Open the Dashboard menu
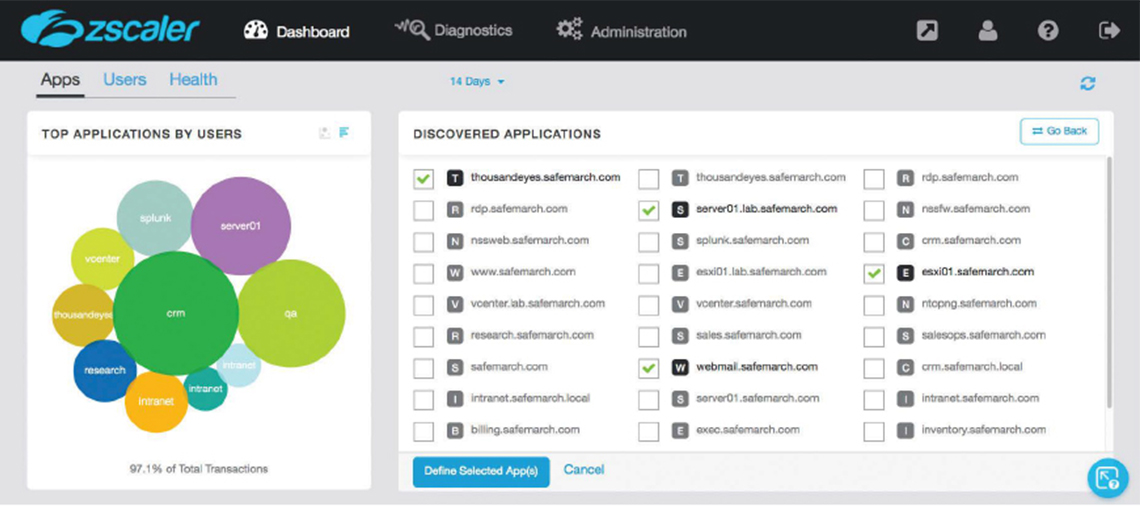1140x506 pixels. click(297, 31)
